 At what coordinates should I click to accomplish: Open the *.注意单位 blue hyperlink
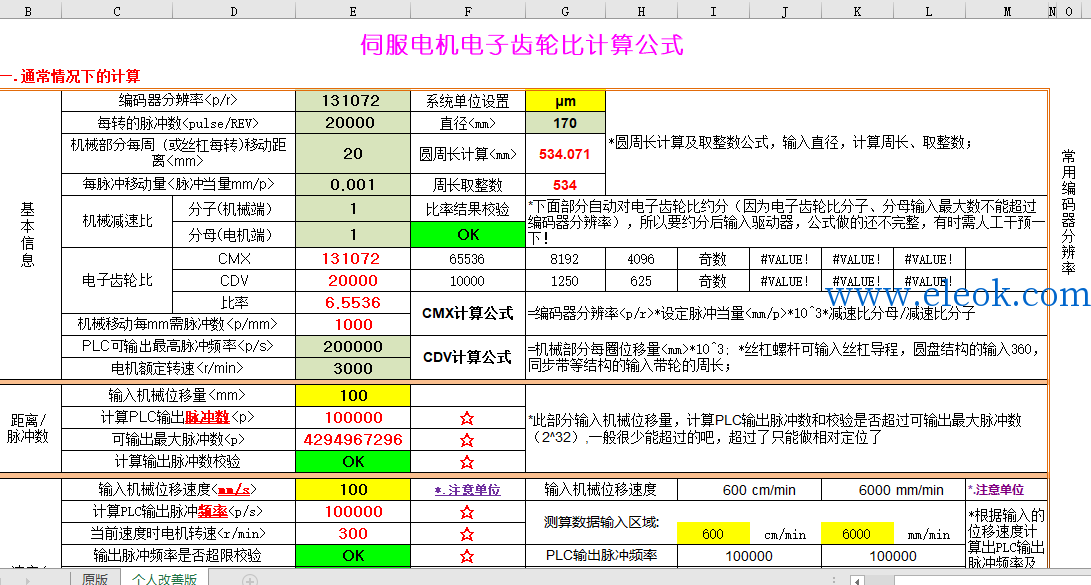(468, 490)
